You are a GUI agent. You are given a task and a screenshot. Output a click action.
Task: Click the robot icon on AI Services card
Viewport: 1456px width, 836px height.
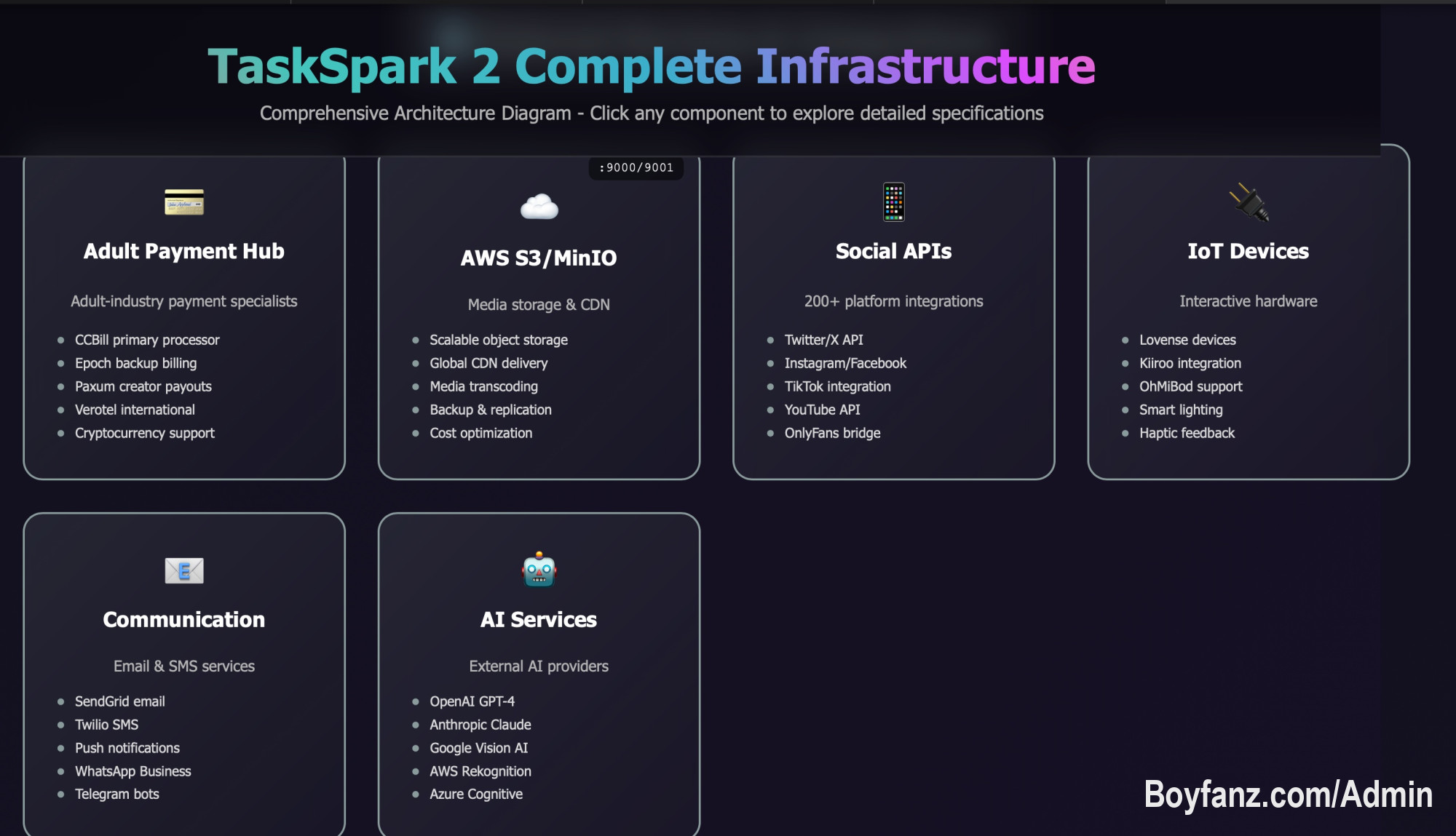(539, 570)
